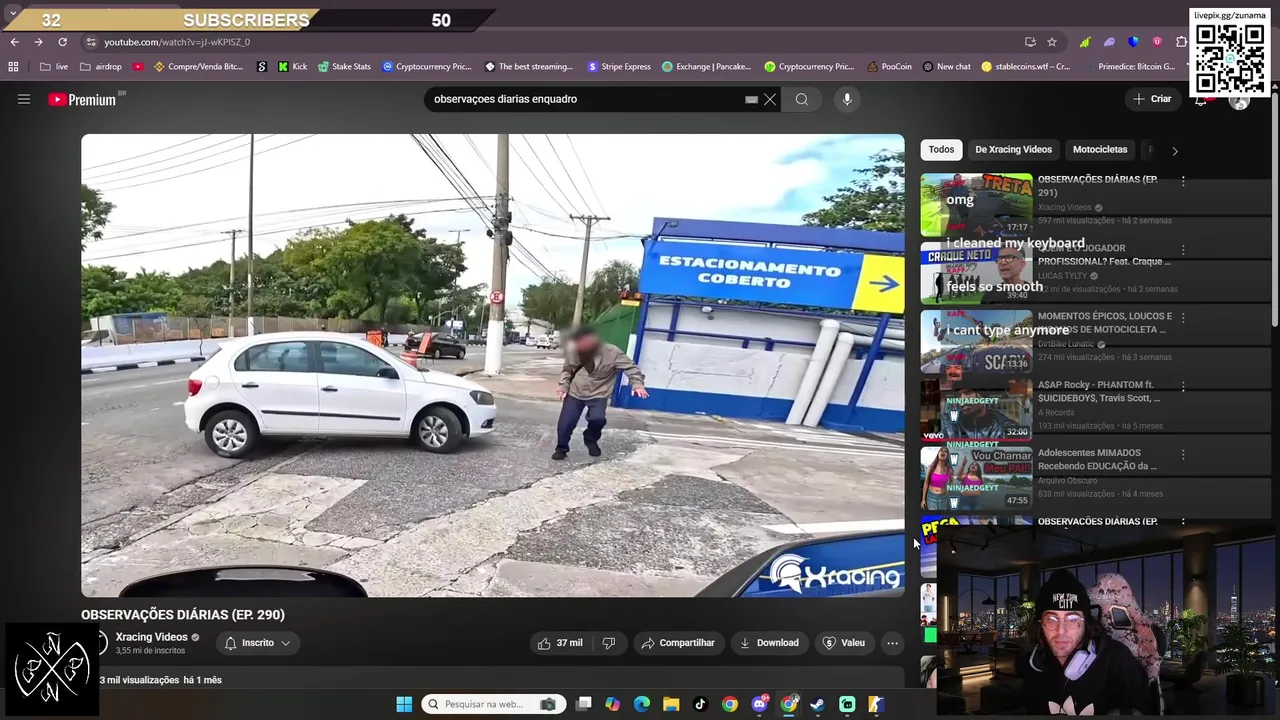Open File Explorer from taskbar

(x=671, y=704)
